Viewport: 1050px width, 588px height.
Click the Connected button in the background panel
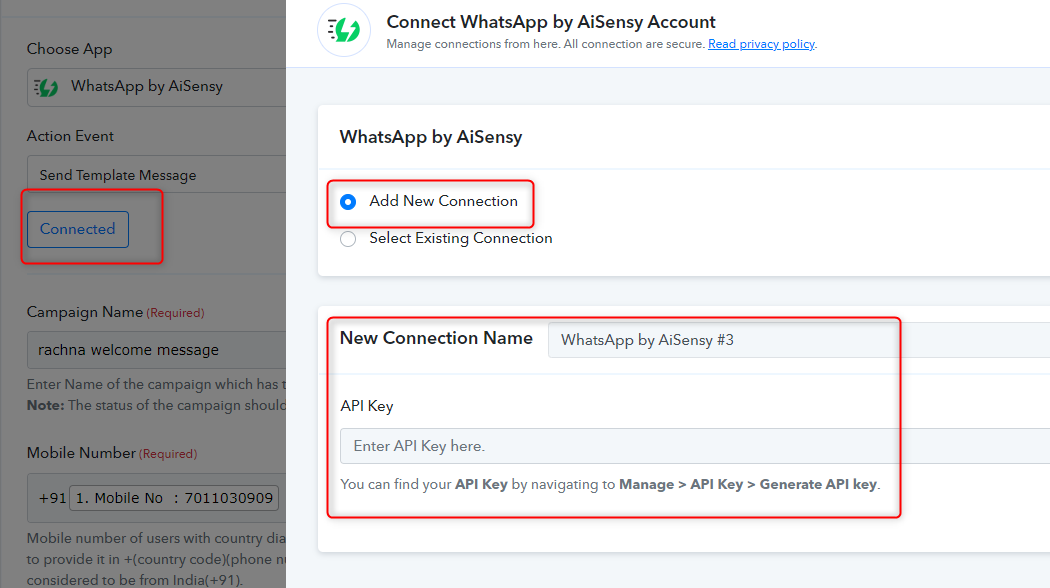tap(78, 229)
